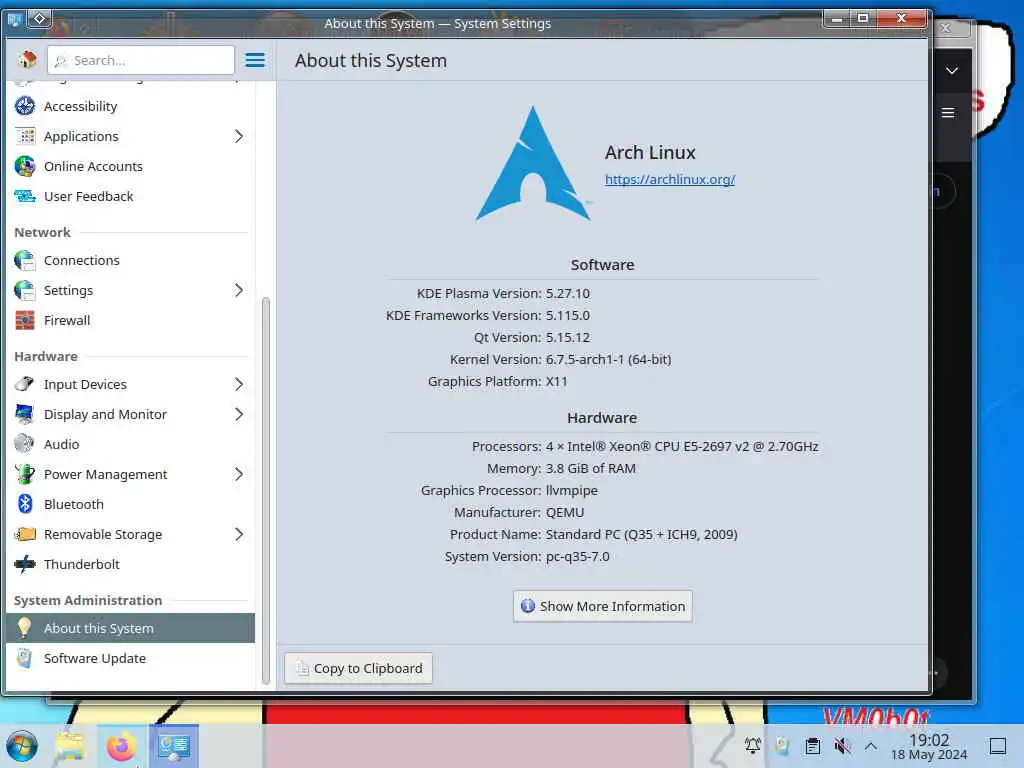
Task: Open Input Devices settings
Action: point(131,385)
